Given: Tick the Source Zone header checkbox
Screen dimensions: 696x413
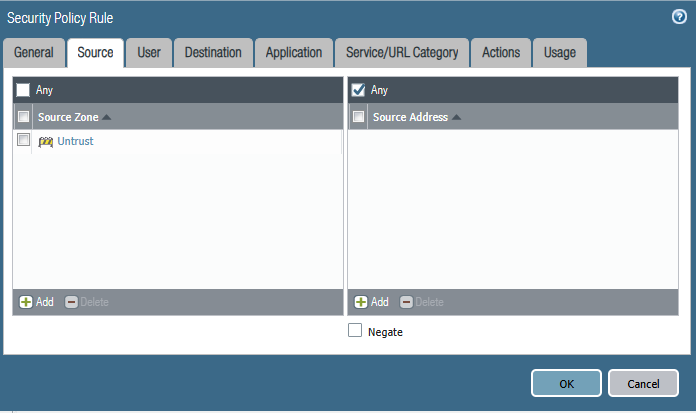Looking at the screenshot, I should 24,117.
